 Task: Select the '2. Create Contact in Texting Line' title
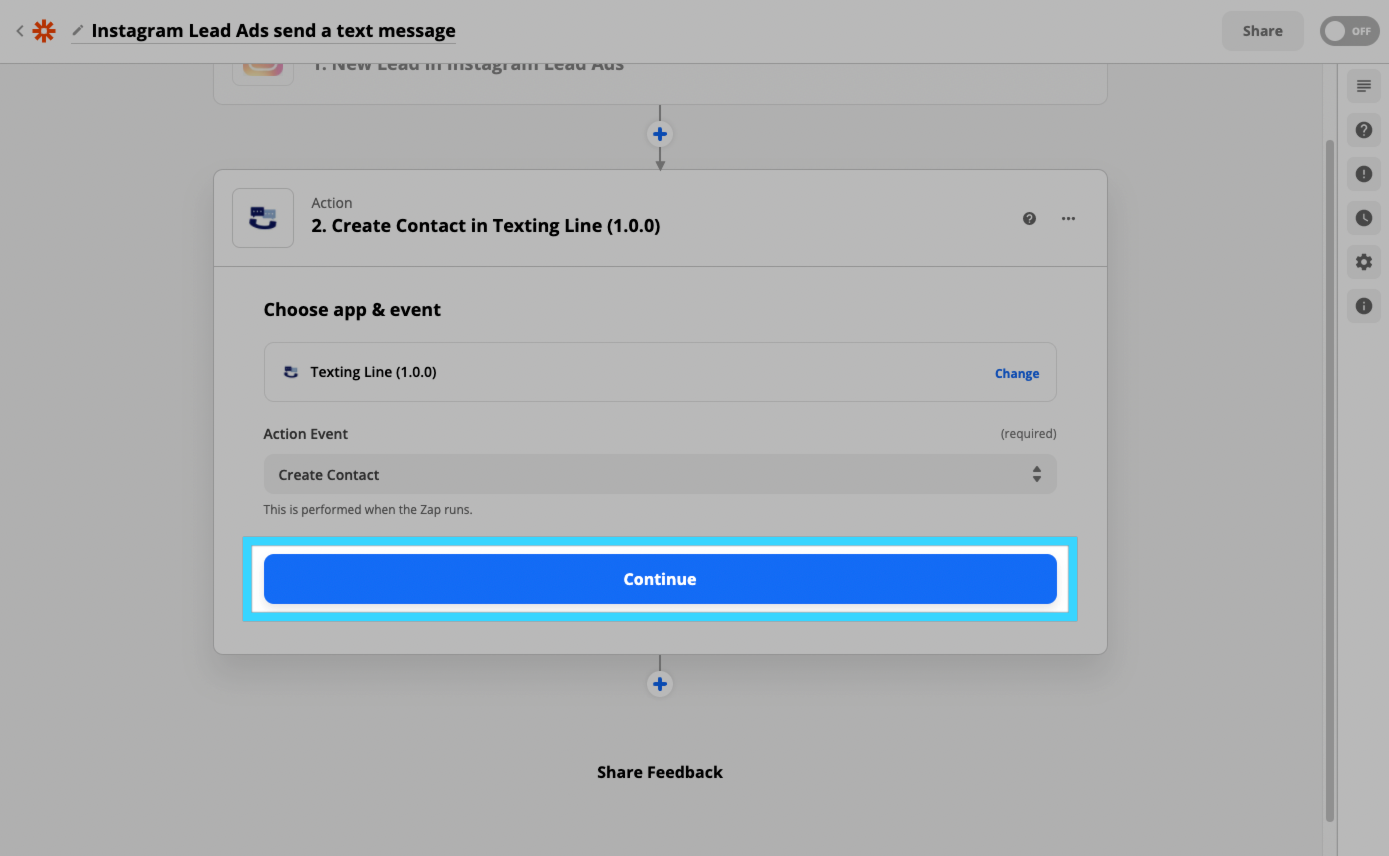(x=486, y=226)
